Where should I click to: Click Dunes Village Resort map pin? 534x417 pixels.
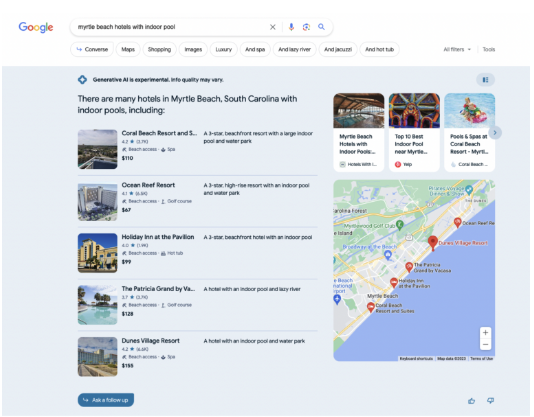click(433, 243)
